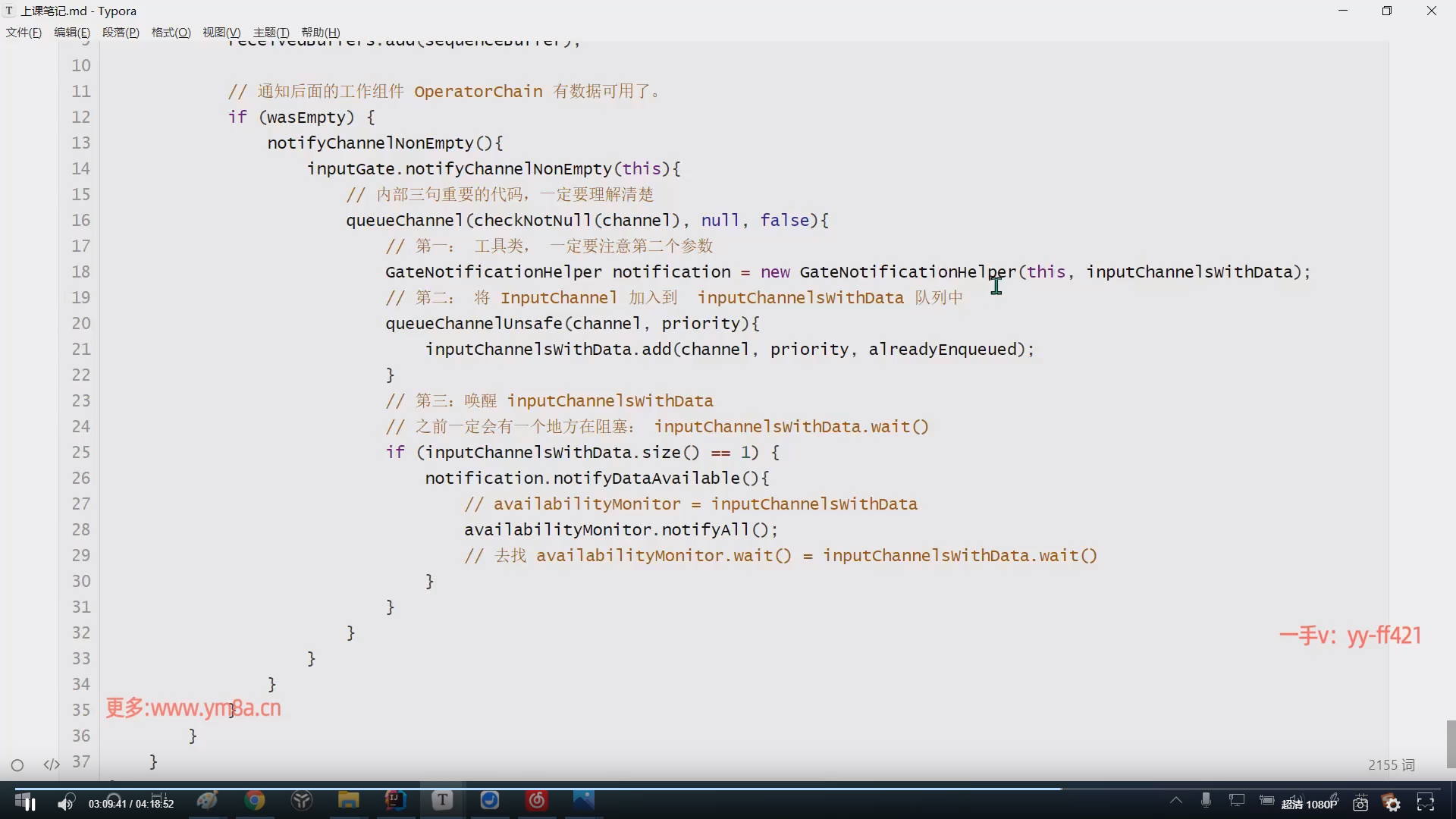Open the 段落(P) menu

(121, 32)
